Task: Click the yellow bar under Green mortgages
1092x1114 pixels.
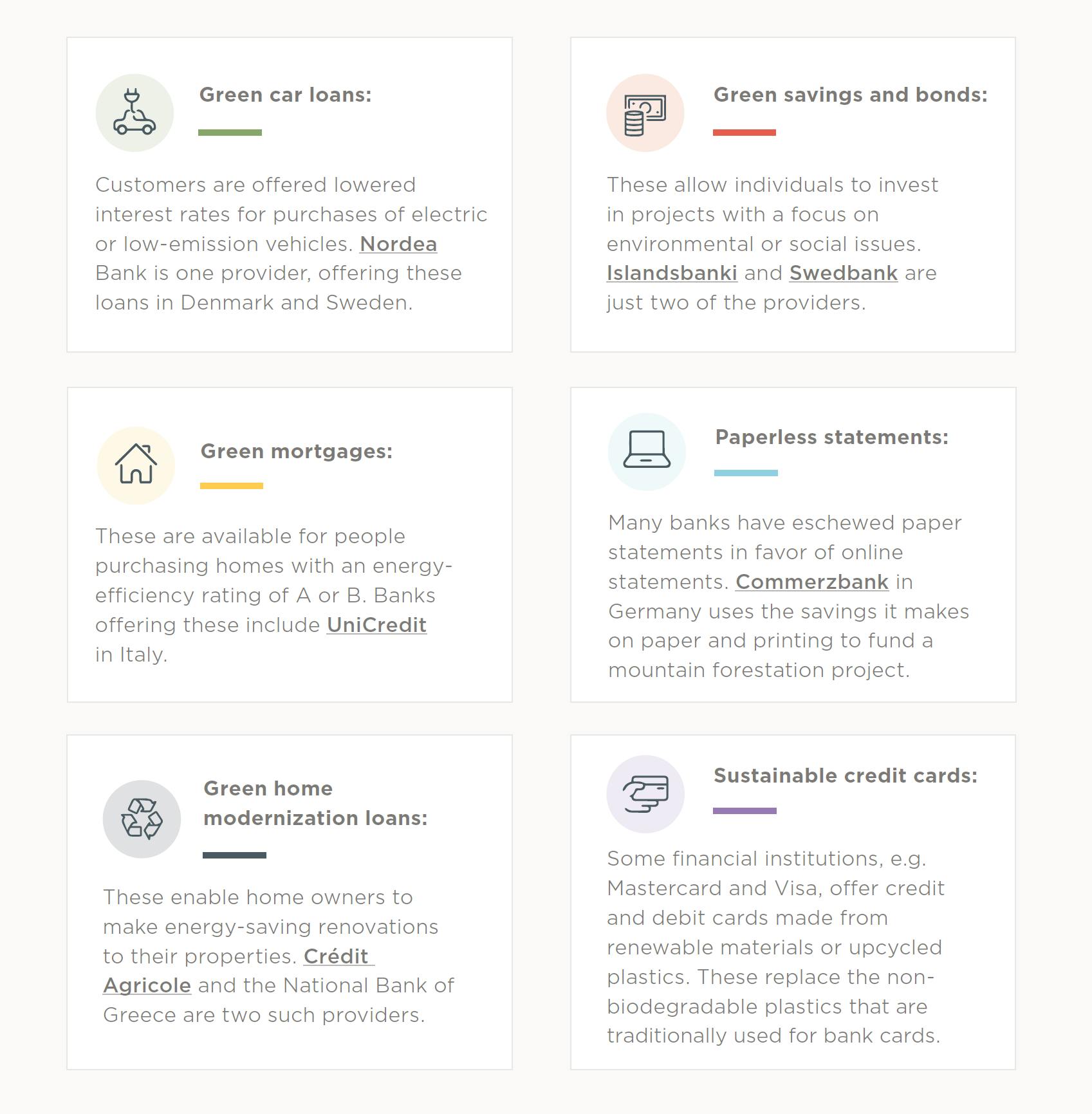Action: [232, 486]
